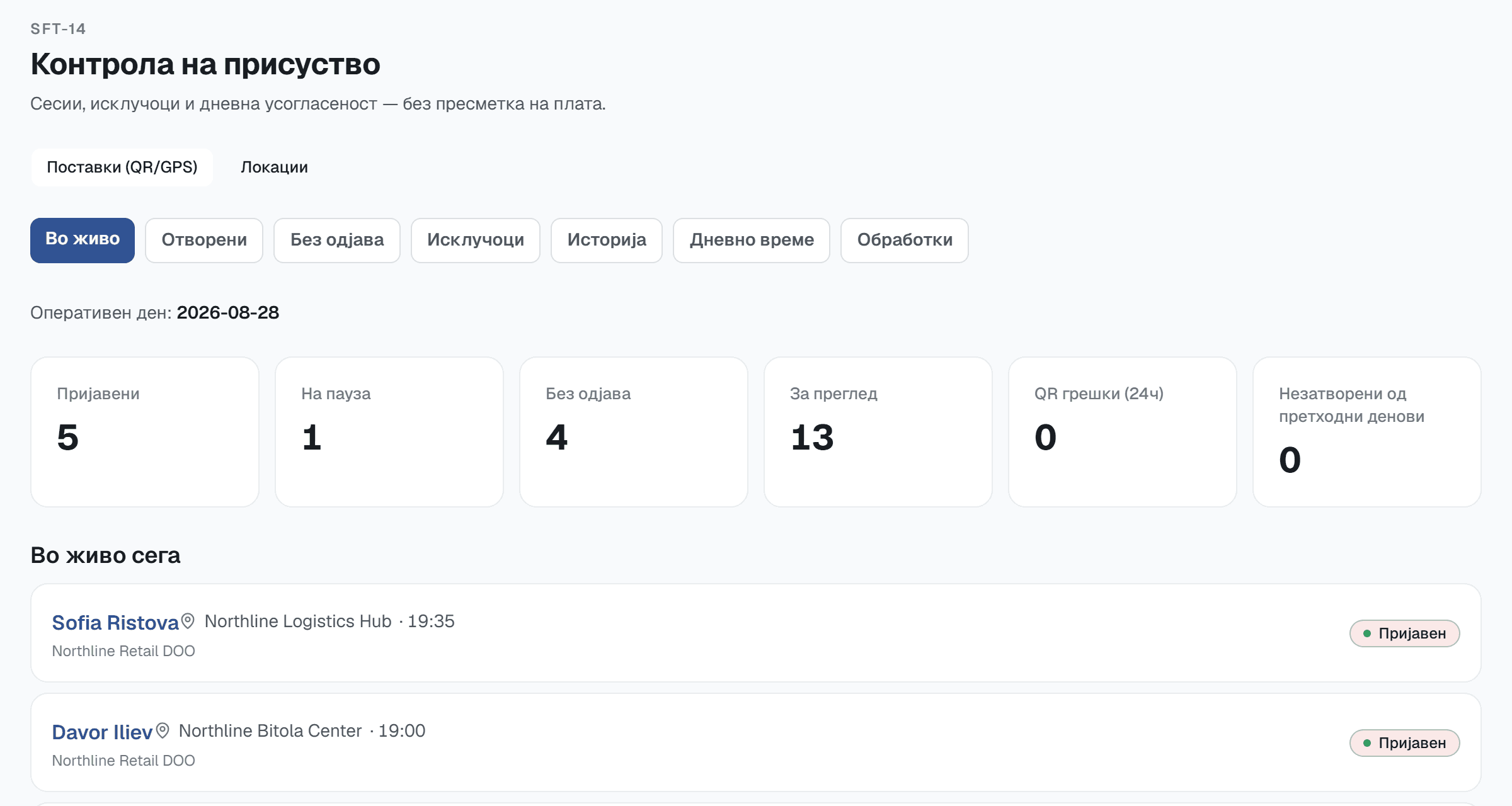Go to the Историја tab
The image size is (1512, 806).
(x=607, y=240)
